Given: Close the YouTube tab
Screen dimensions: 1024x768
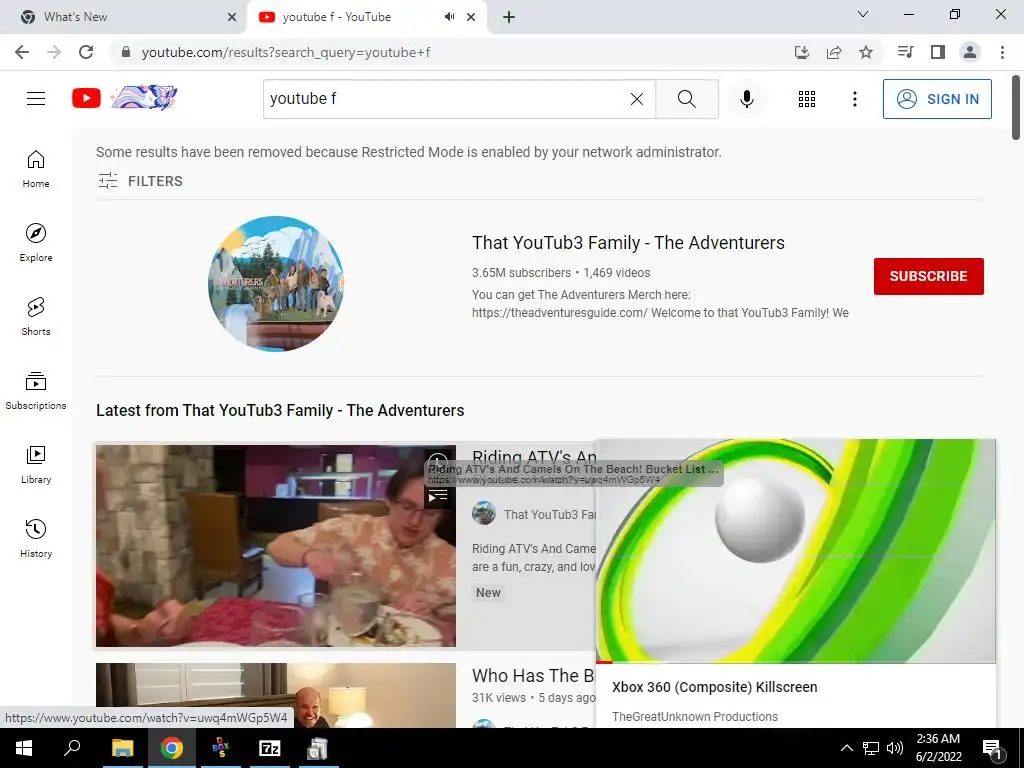Looking at the screenshot, I should [471, 17].
